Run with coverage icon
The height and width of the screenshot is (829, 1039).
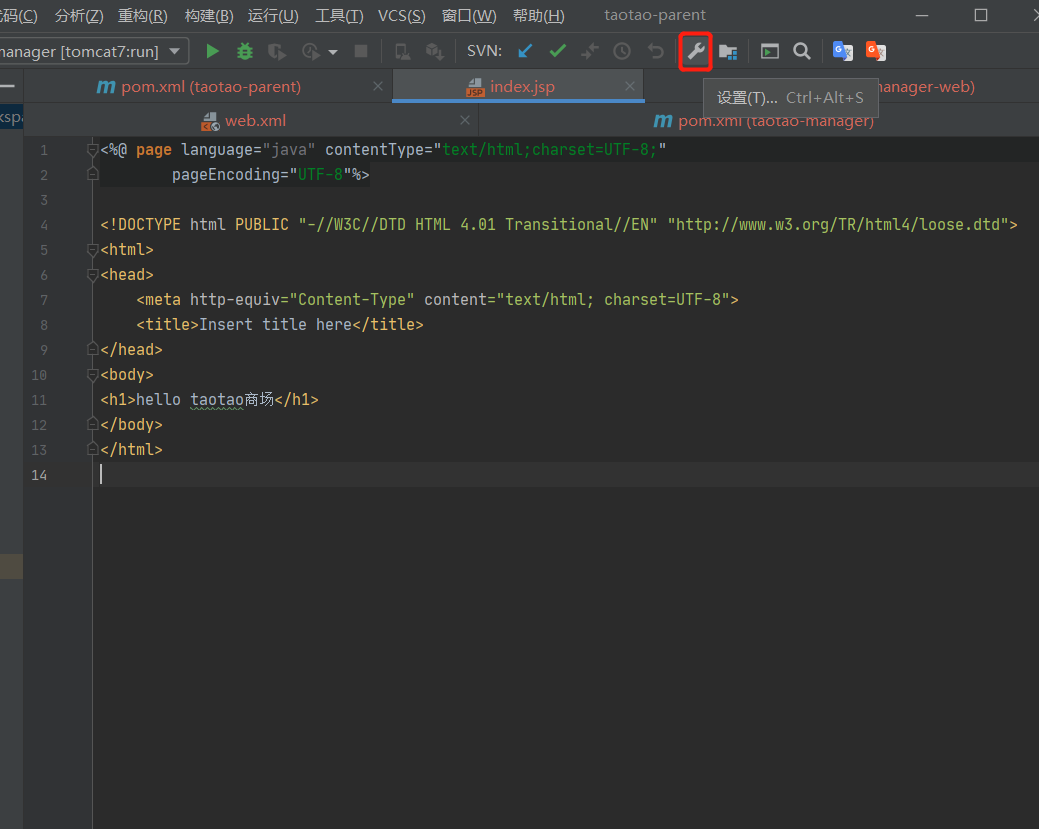[x=277, y=51]
